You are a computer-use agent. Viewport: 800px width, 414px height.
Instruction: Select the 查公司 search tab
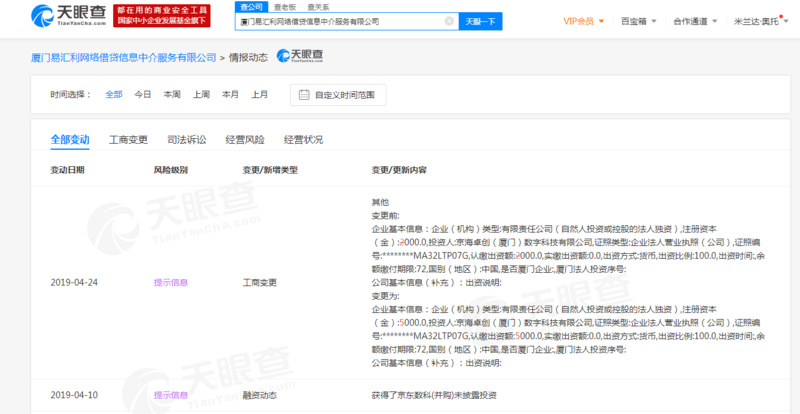[x=251, y=7]
